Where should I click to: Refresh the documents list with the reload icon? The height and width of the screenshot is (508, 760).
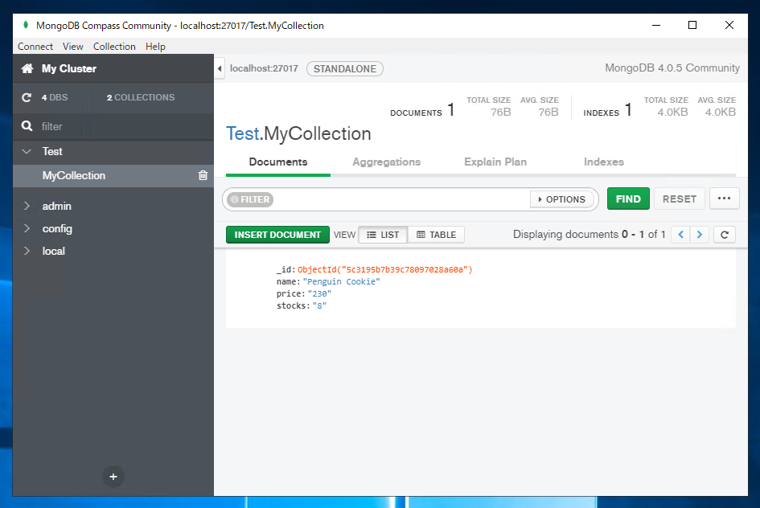tap(724, 235)
